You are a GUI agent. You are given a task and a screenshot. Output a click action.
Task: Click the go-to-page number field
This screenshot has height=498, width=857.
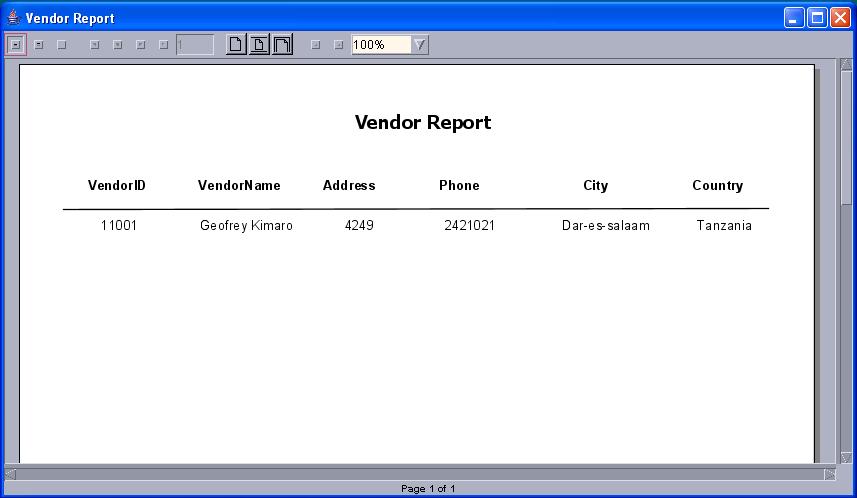pyautogui.click(x=195, y=45)
